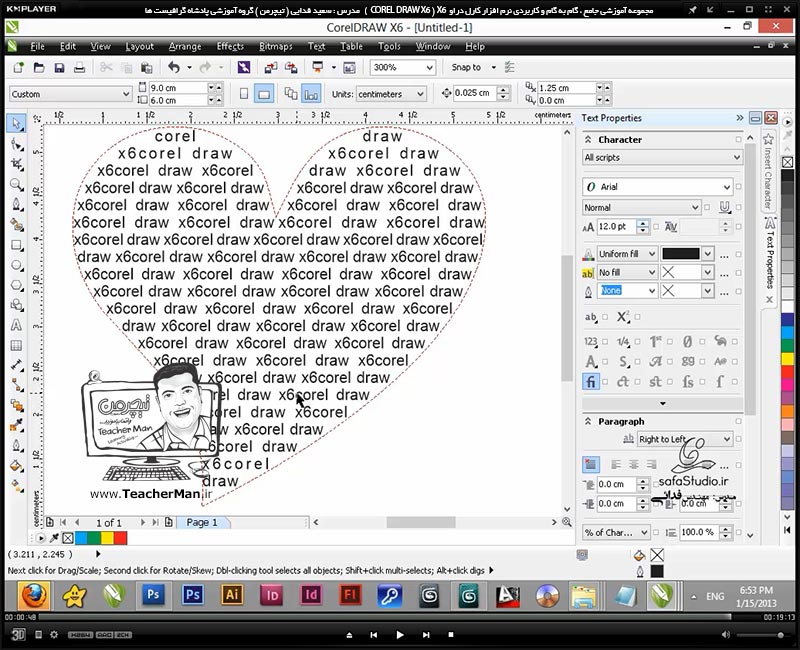Click the nudge distance 0.025 cm field
Viewport: 800px width, 650px height.
point(474,93)
